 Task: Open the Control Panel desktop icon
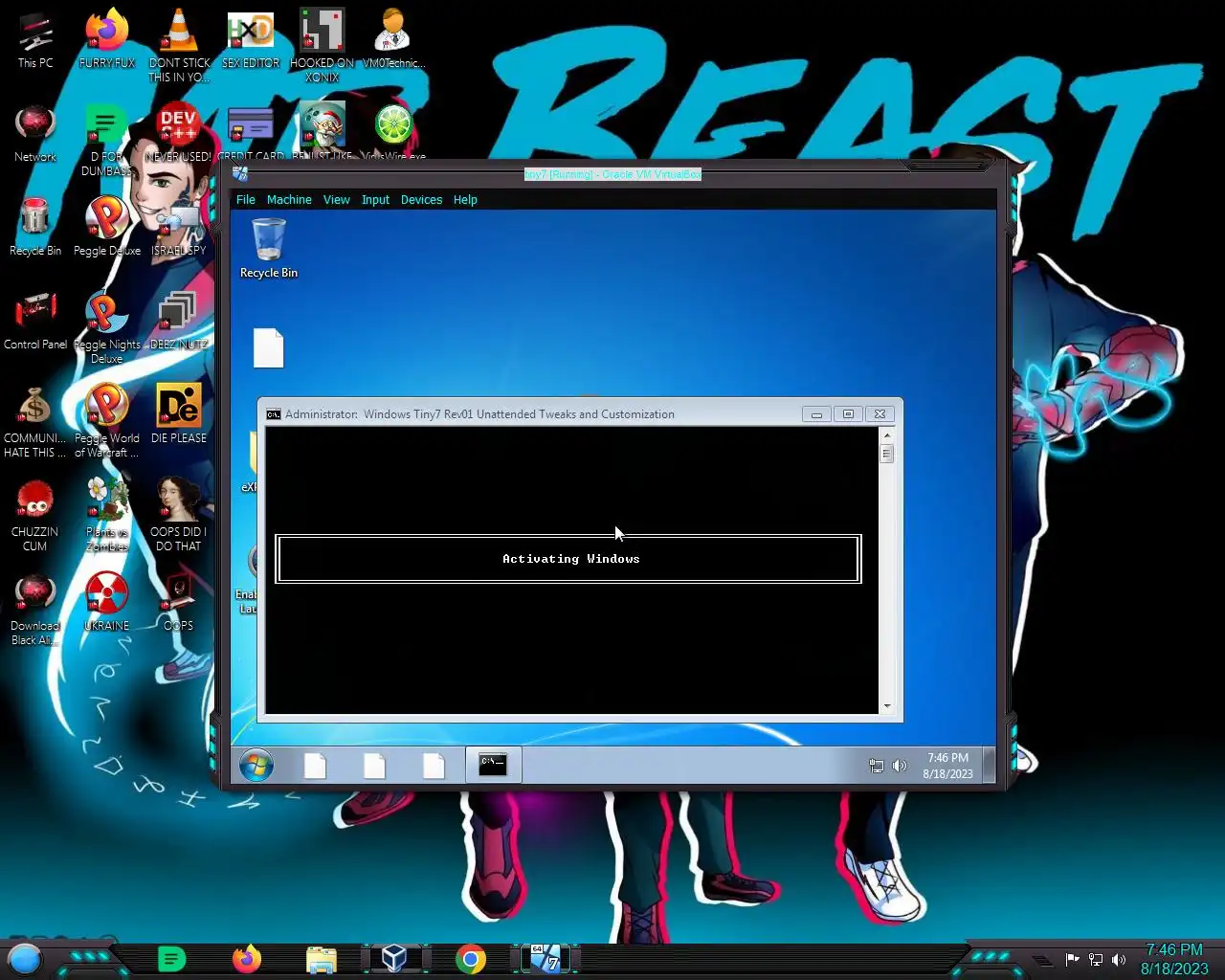pos(35,321)
